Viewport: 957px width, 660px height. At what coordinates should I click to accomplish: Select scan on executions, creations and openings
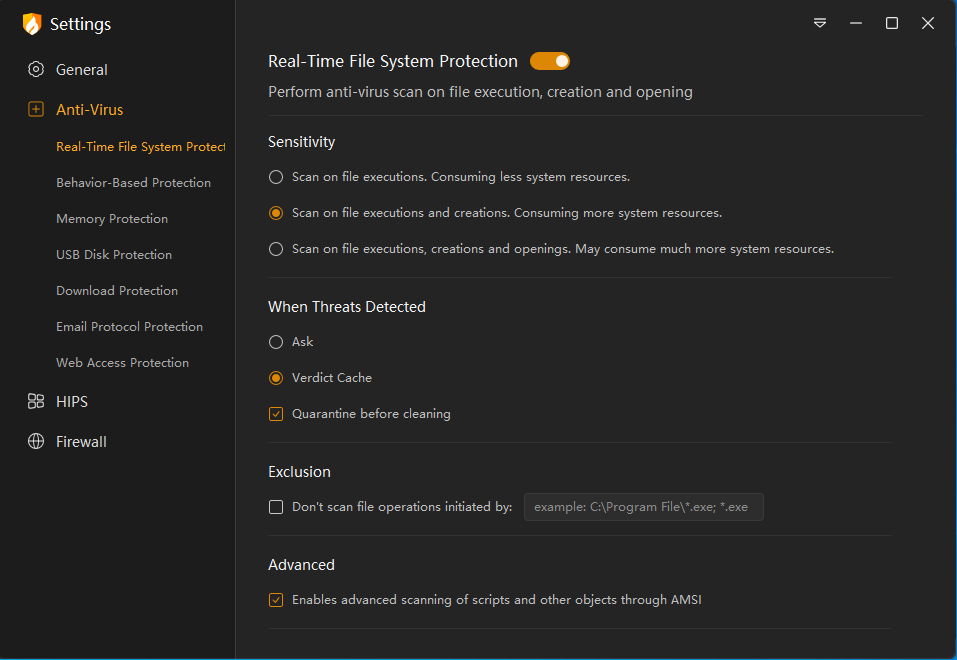[276, 249]
